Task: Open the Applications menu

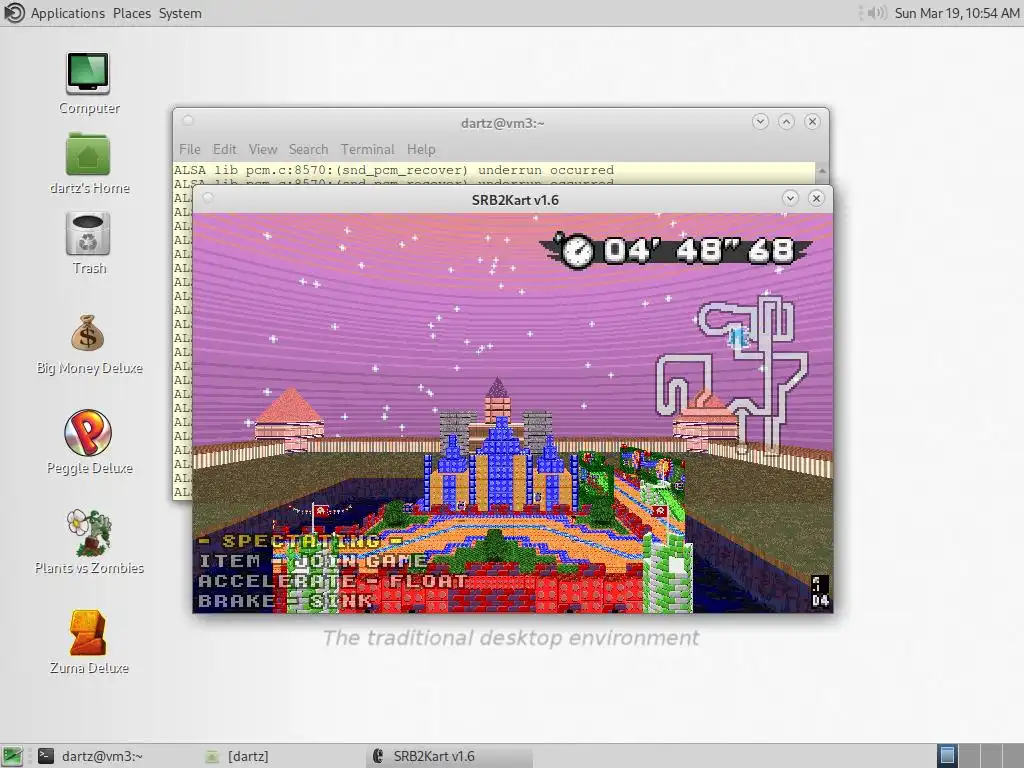Action: [x=68, y=13]
